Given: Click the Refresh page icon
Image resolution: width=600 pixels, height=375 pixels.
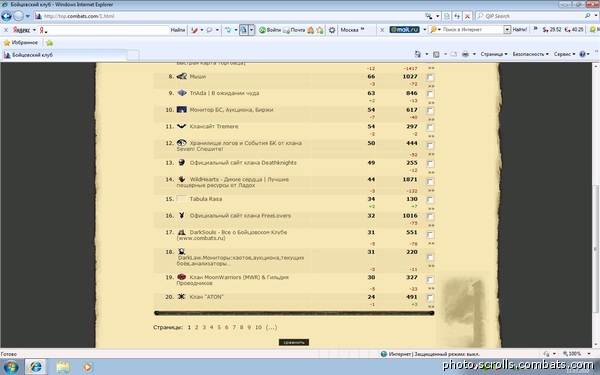Looking at the screenshot, I should (x=457, y=16).
